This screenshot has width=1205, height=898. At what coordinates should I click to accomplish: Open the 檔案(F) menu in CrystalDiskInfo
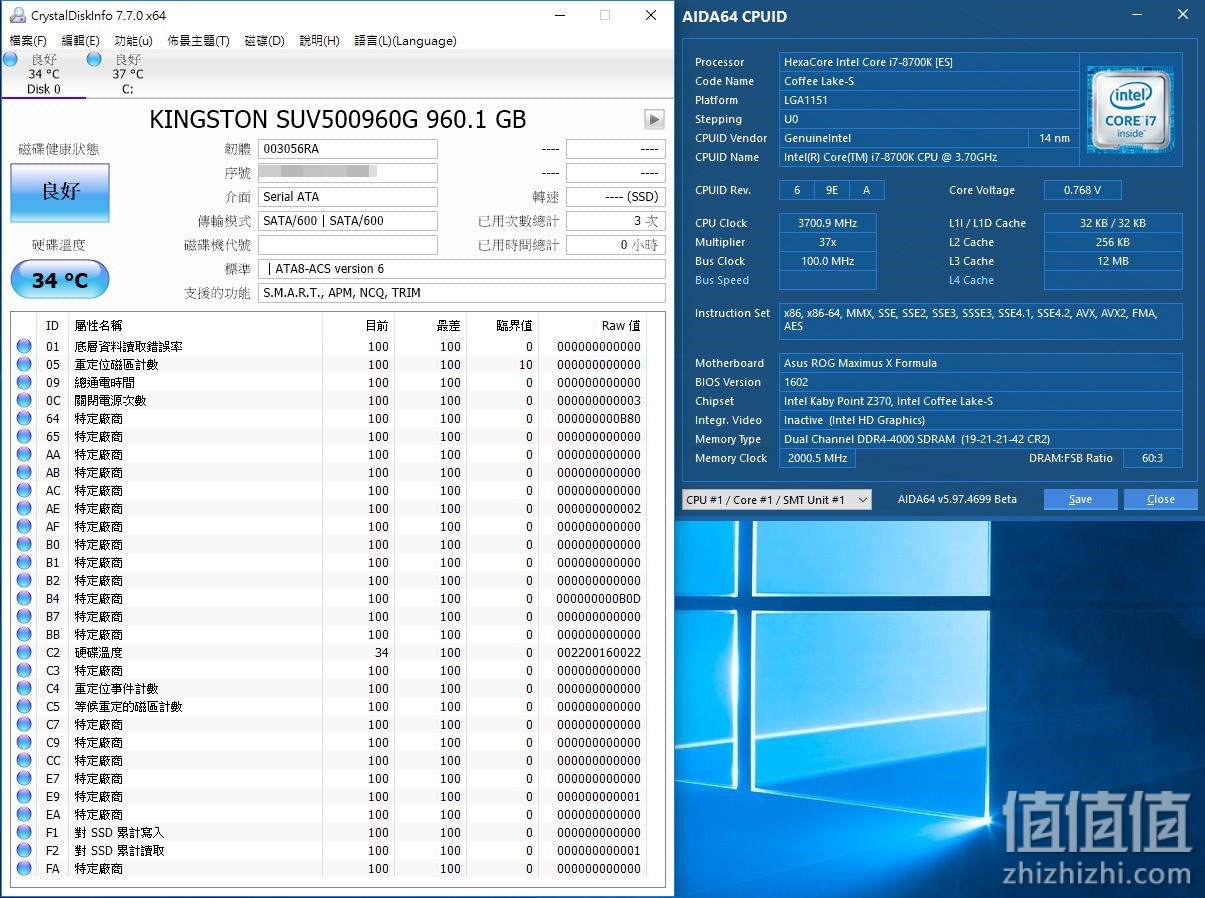coord(28,41)
